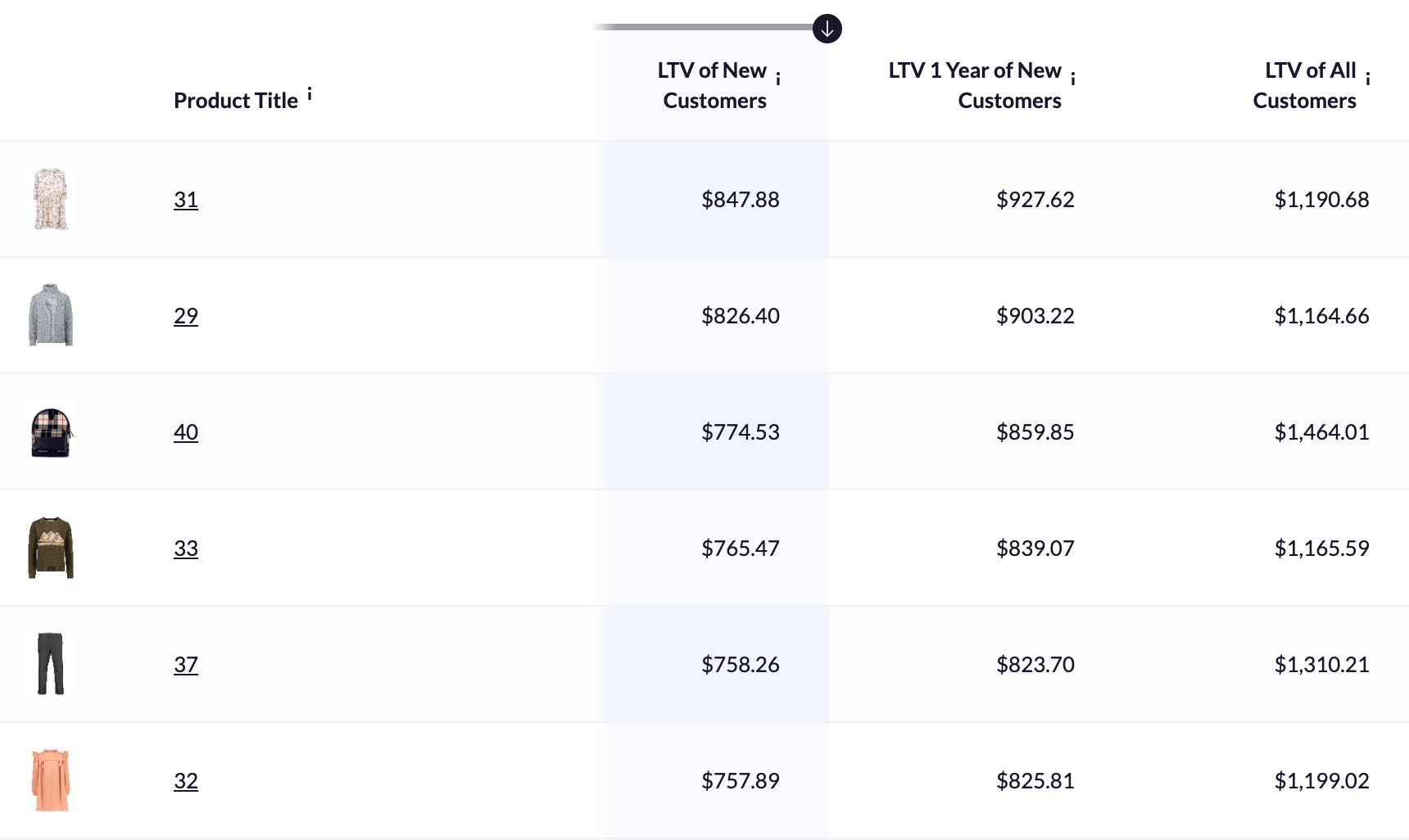Image resolution: width=1409 pixels, height=840 pixels.
Task: Click the olive green sweater thumbnail
Action: [51, 548]
